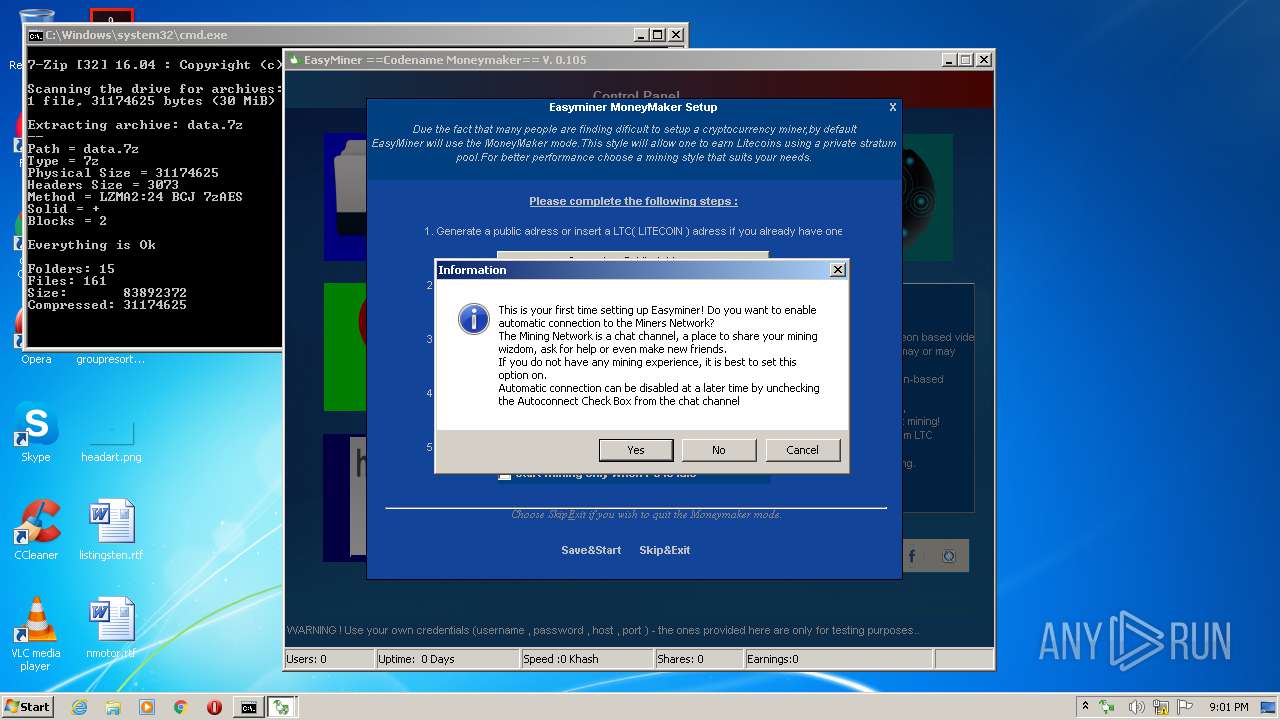Open Windows Explorer from the taskbar
1280x720 pixels.
click(113, 707)
